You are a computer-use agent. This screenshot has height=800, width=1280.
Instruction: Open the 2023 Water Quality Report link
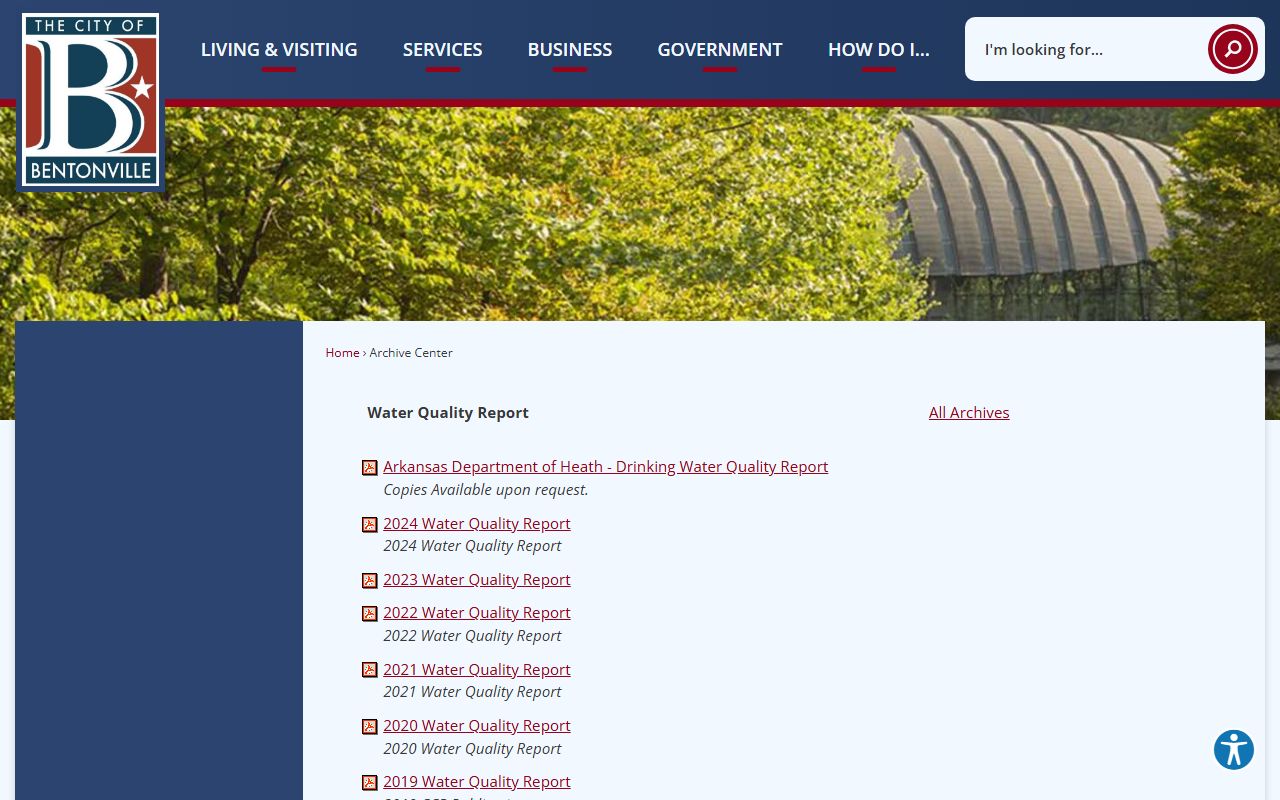pos(476,579)
